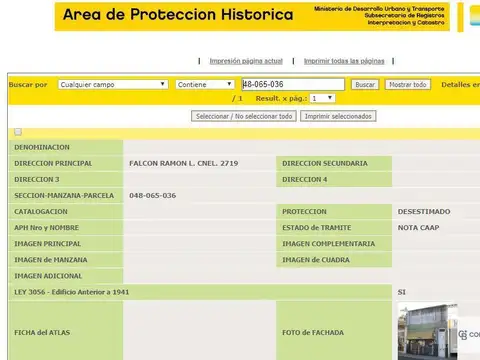Click the 'IMAGEN ADICIONAL' field label
The height and width of the screenshot is (360, 480).
point(48,276)
